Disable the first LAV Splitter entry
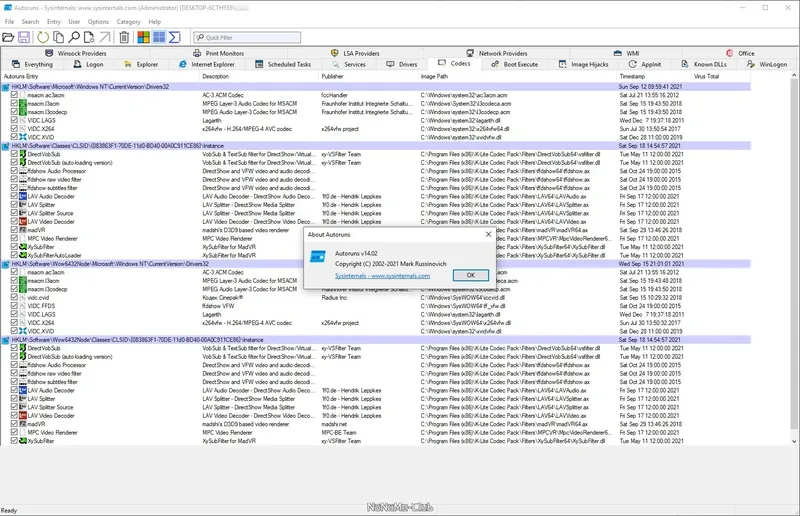The width and height of the screenshot is (800, 516). point(14,204)
